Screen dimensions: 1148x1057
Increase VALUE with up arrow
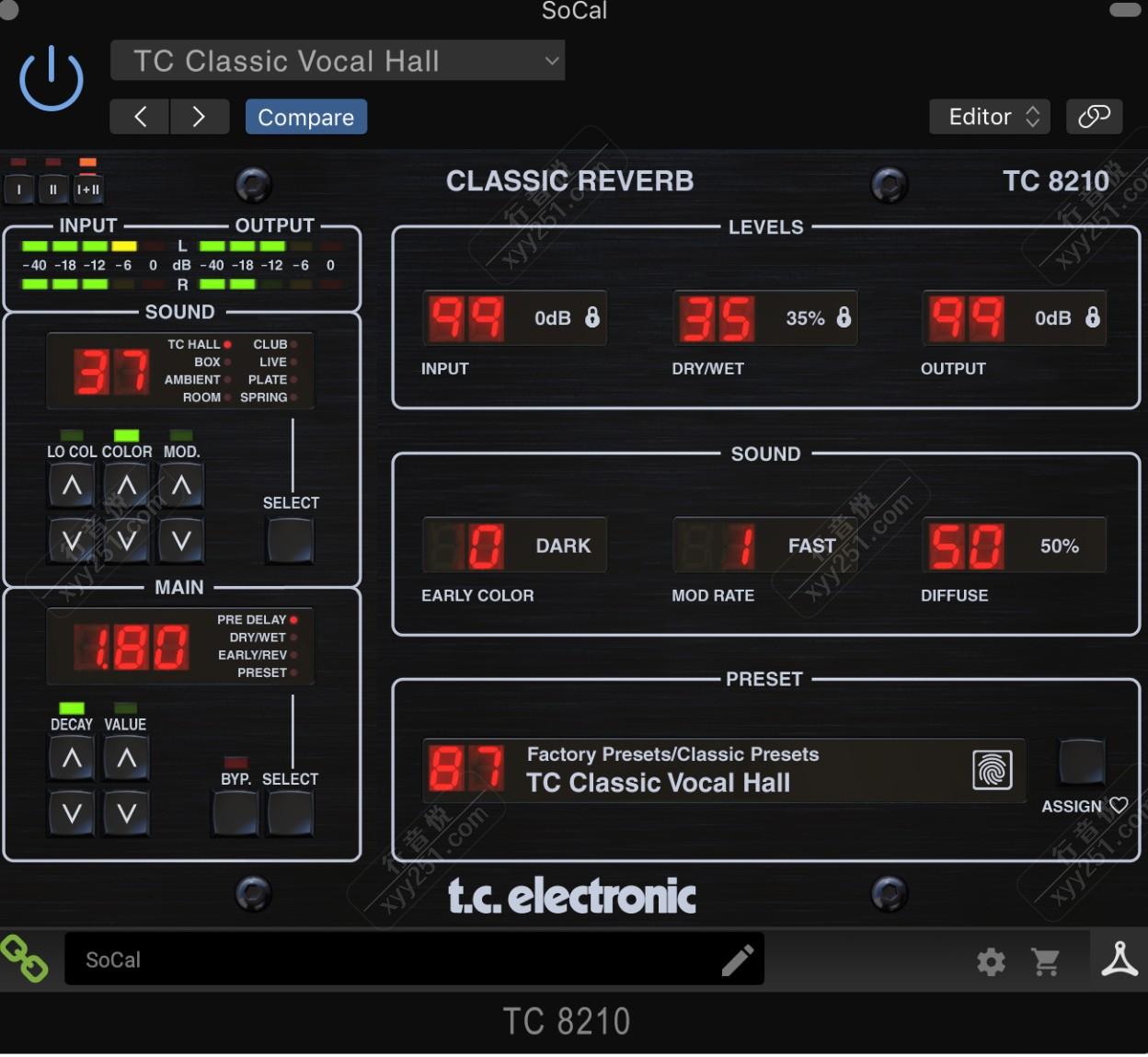tap(127, 759)
